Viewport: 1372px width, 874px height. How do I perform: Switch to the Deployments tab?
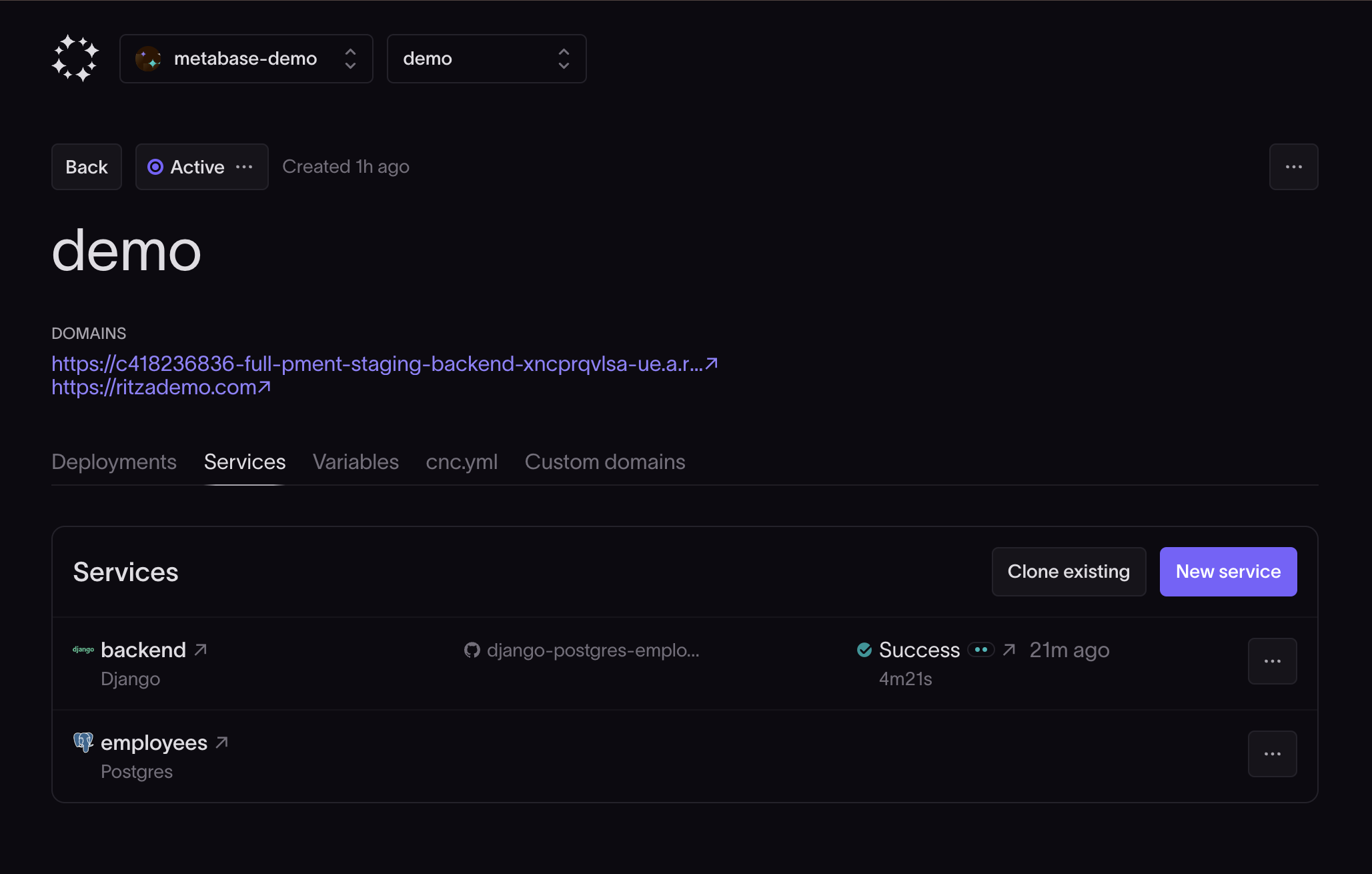pyautogui.click(x=114, y=462)
